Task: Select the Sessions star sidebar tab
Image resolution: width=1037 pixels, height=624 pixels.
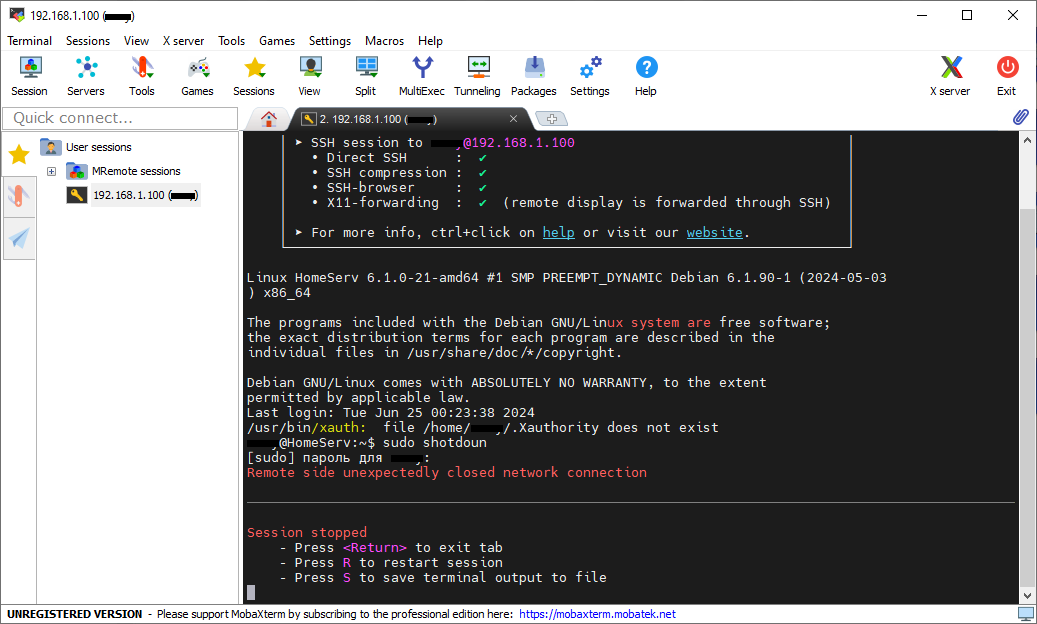Action: 19,154
